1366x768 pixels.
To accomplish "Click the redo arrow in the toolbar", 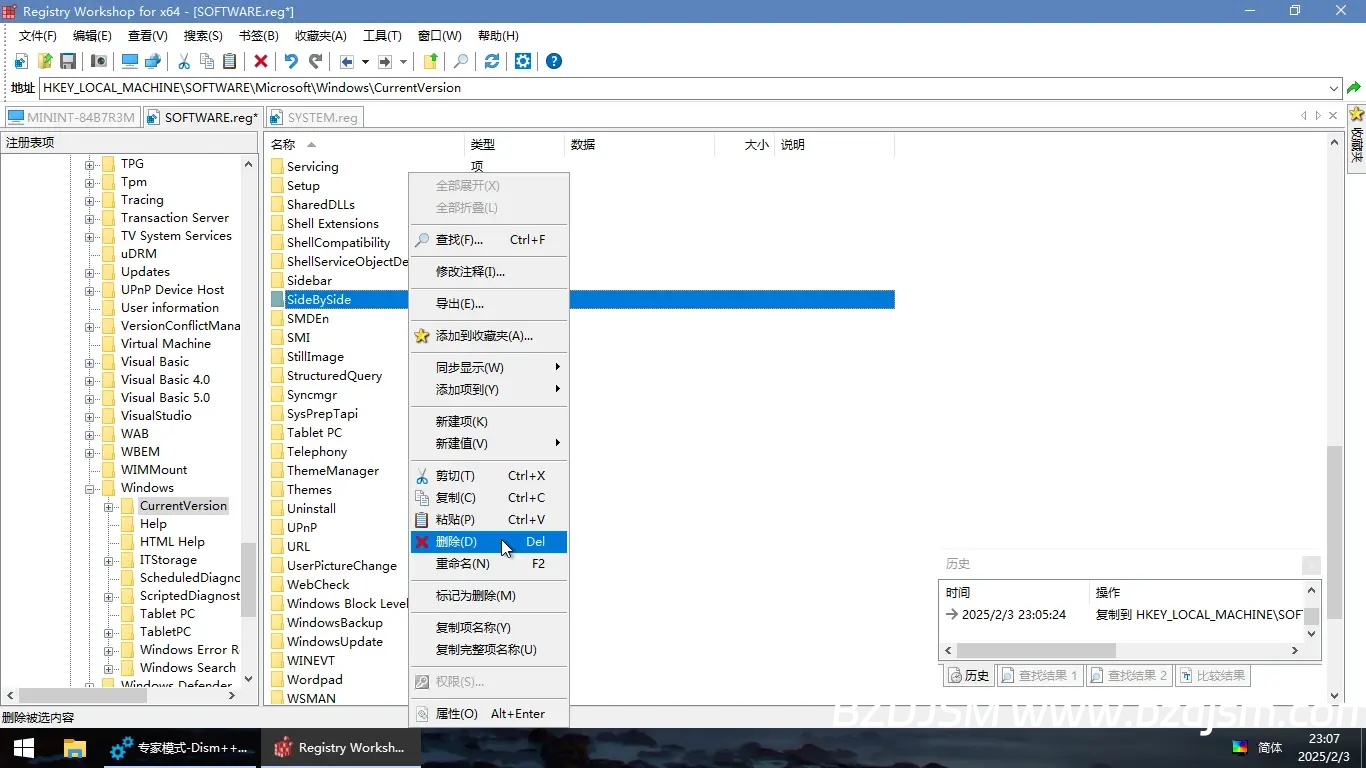I will tap(315, 61).
